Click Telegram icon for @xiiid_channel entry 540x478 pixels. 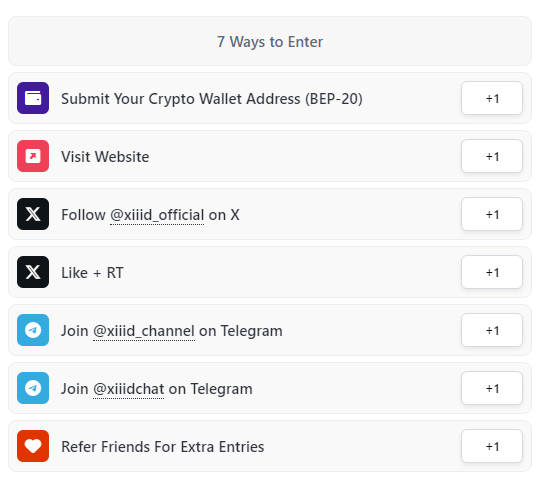coord(33,330)
